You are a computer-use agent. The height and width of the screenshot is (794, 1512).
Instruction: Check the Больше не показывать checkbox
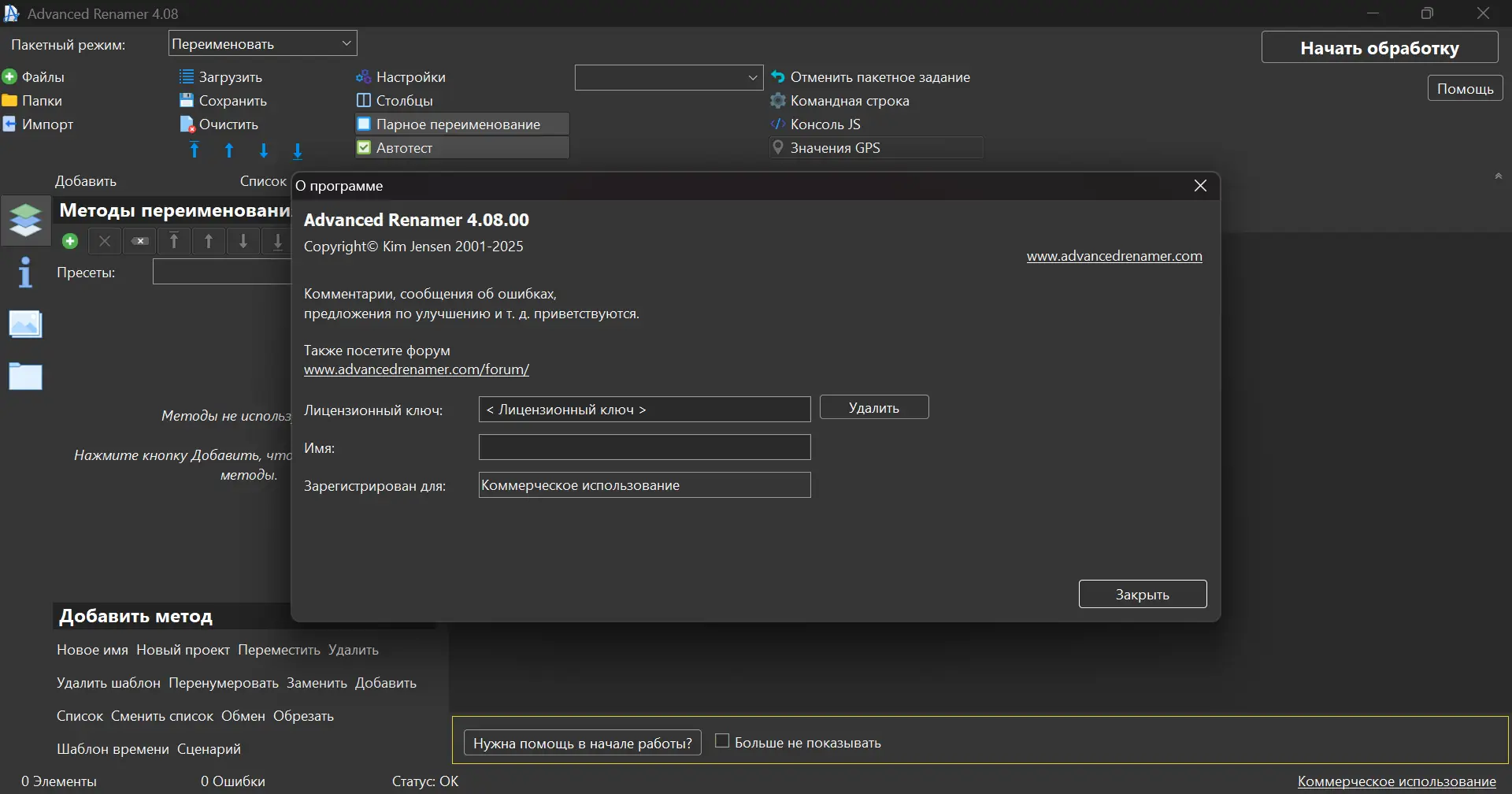tap(721, 740)
